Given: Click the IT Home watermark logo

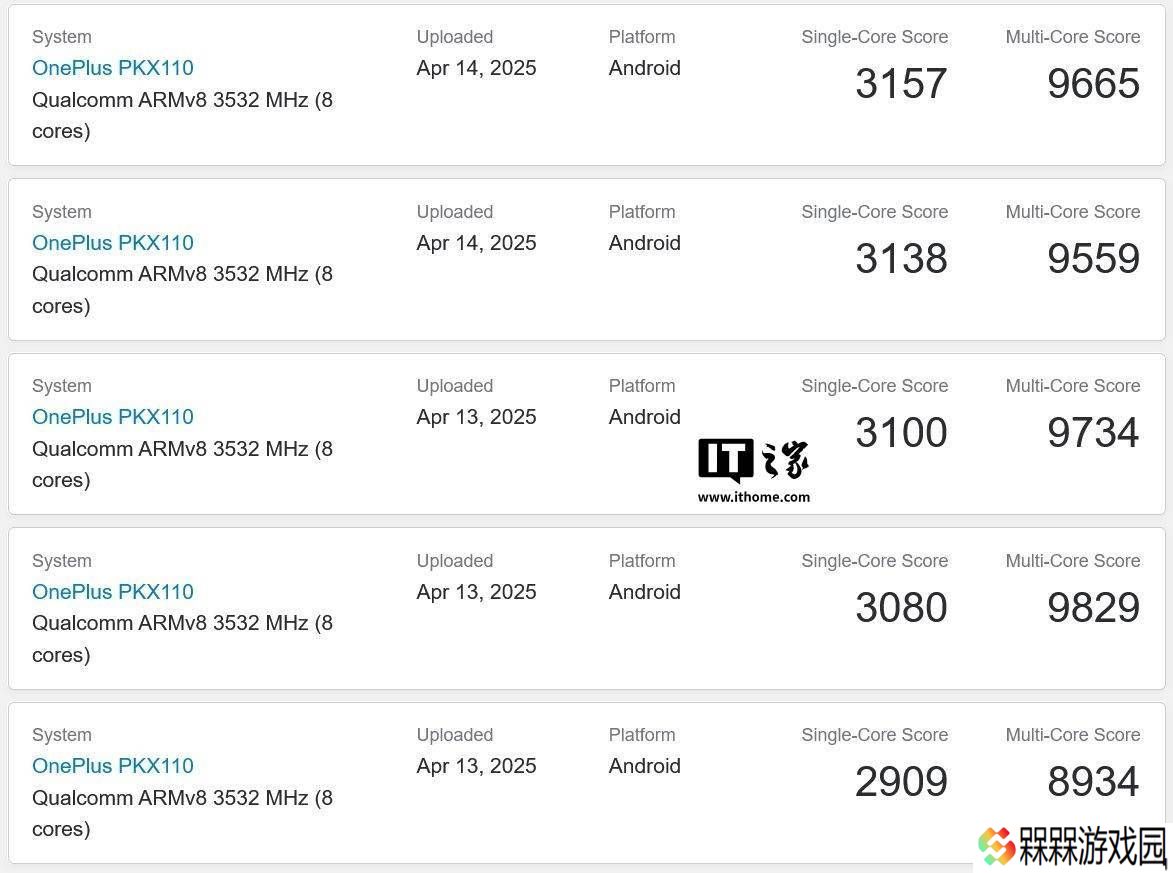Looking at the screenshot, I should pos(753,460).
